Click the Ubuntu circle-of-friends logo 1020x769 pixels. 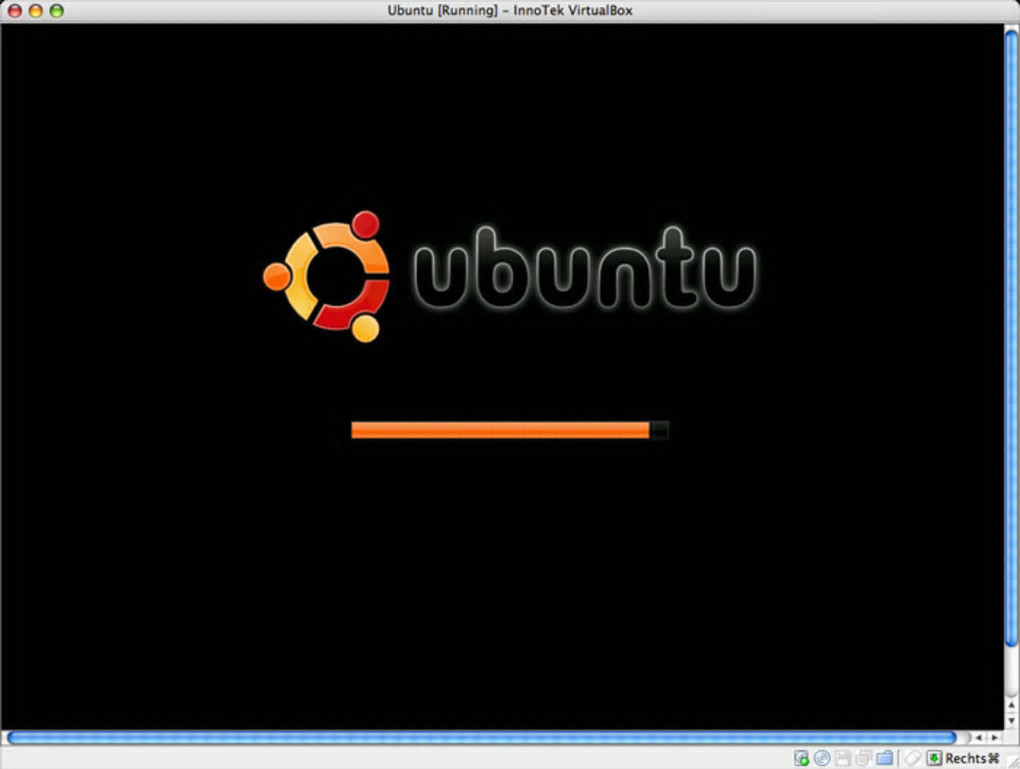327,277
